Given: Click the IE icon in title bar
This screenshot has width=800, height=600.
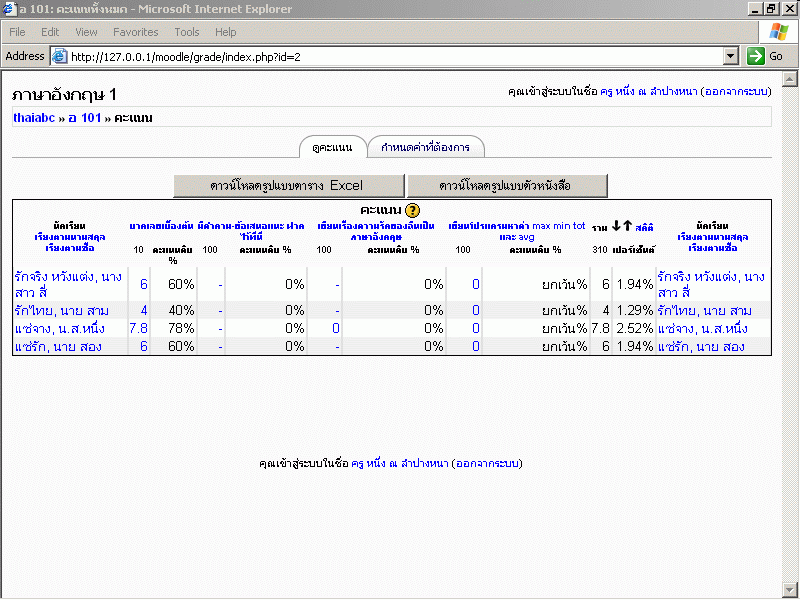Looking at the screenshot, I should point(10,9).
